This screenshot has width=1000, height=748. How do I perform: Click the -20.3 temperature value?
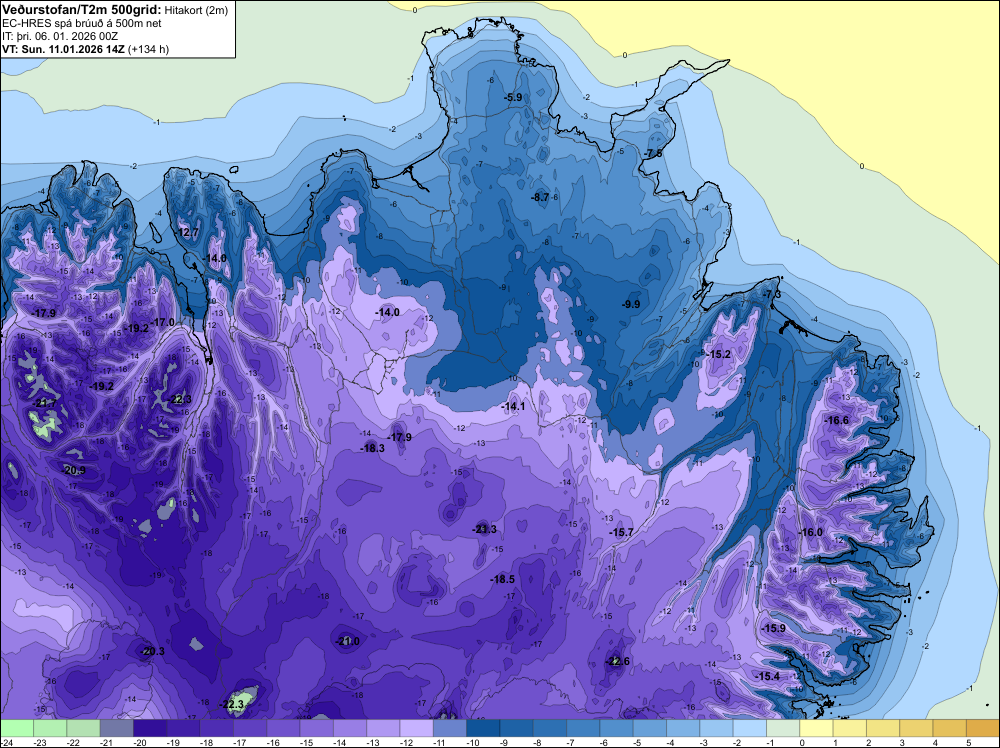point(152,652)
